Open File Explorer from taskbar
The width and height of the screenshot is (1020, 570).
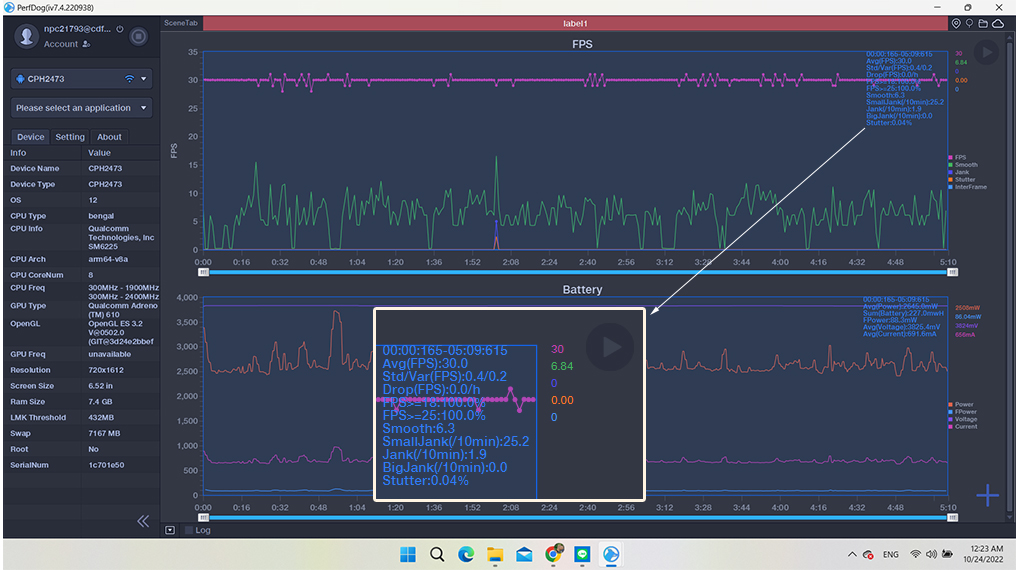point(495,554)
